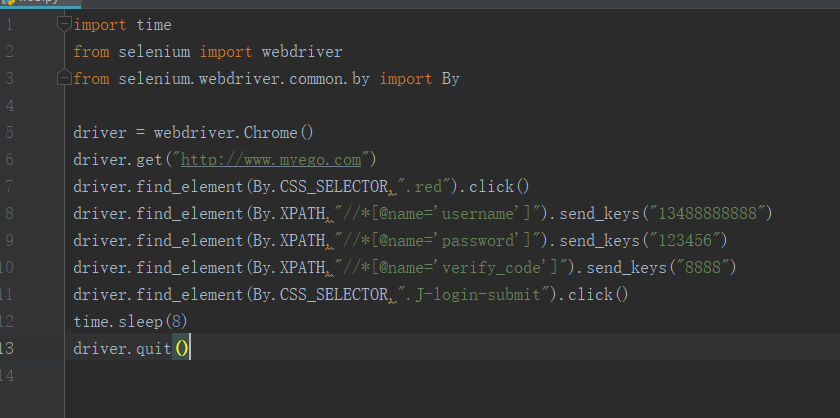
Task: Click "click()" at end of line 7
Action: click(500, 186)
